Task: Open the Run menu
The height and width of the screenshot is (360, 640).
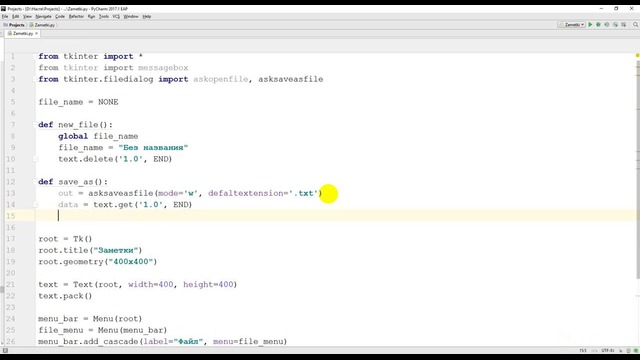Action: pos(91,16)
